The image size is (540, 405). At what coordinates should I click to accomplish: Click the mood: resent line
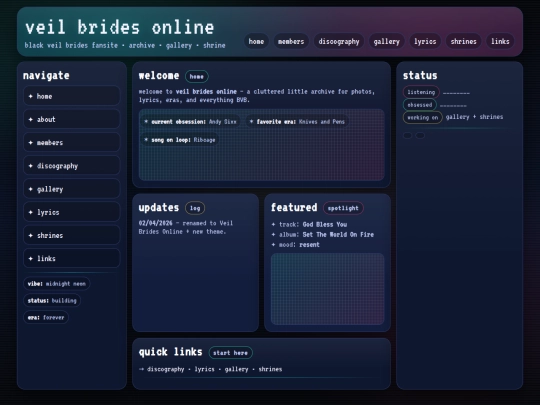click(295, 245)
